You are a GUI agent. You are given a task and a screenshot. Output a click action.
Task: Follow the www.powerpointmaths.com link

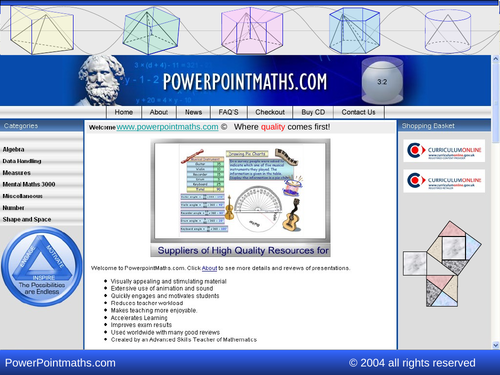(x=167, y=127)
